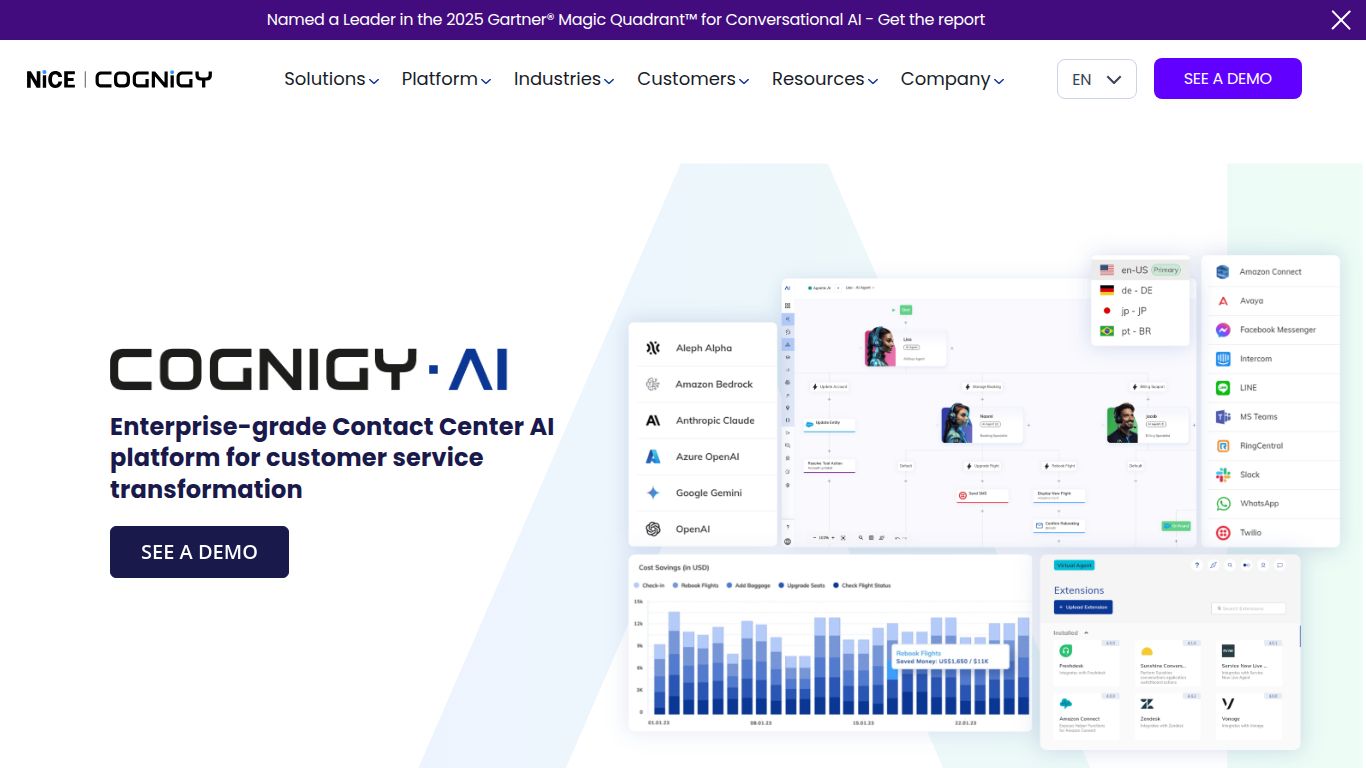The height and width of the screenshot is (768, 1366).
Task: Toggle the Check-in series in the cost chart
Action: 651,584
